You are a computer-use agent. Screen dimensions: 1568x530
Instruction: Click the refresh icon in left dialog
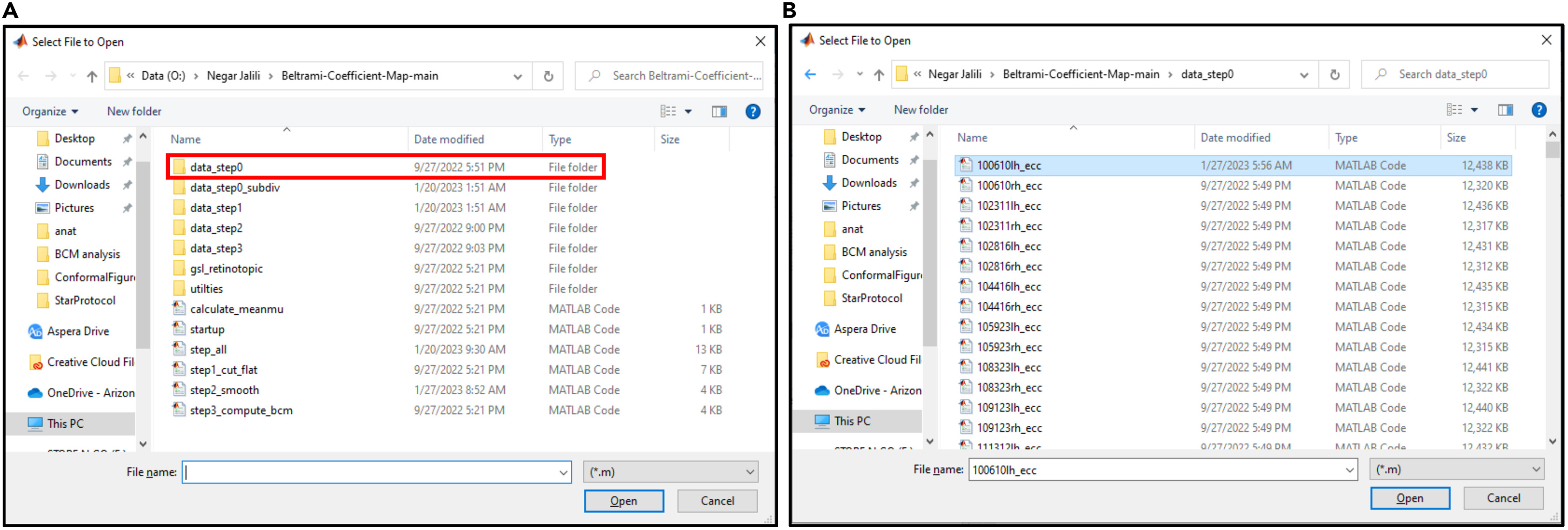point(548,76)
